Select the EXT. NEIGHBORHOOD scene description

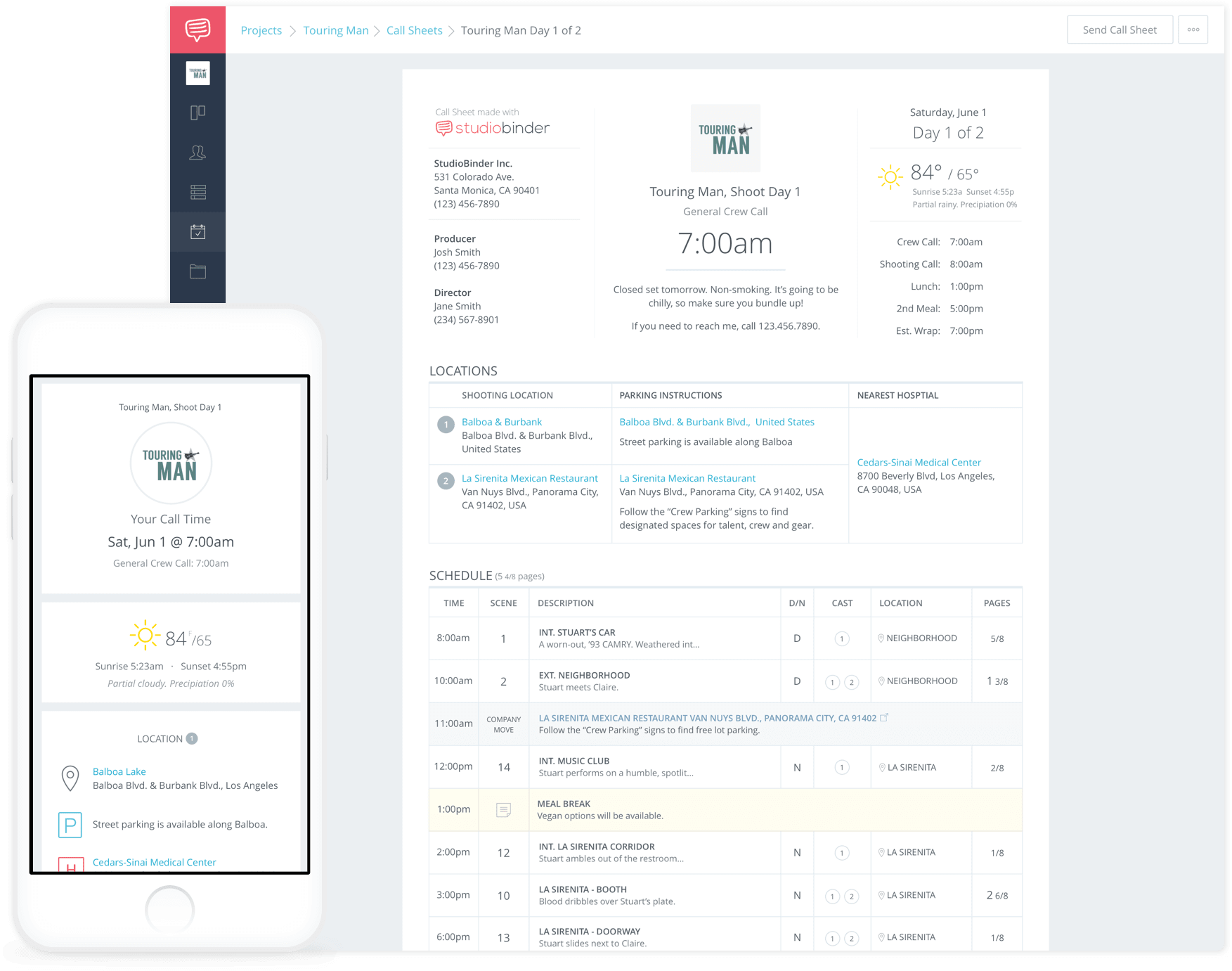pyautogui.click(x=584, y=681)
